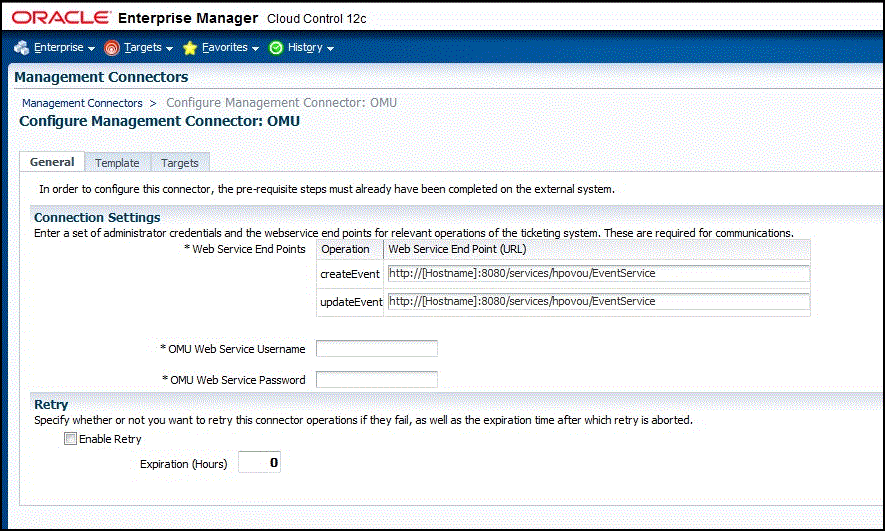The image size is (885, 531).
Task: Focus the updateEvent URL field
Action: [598, 301]
